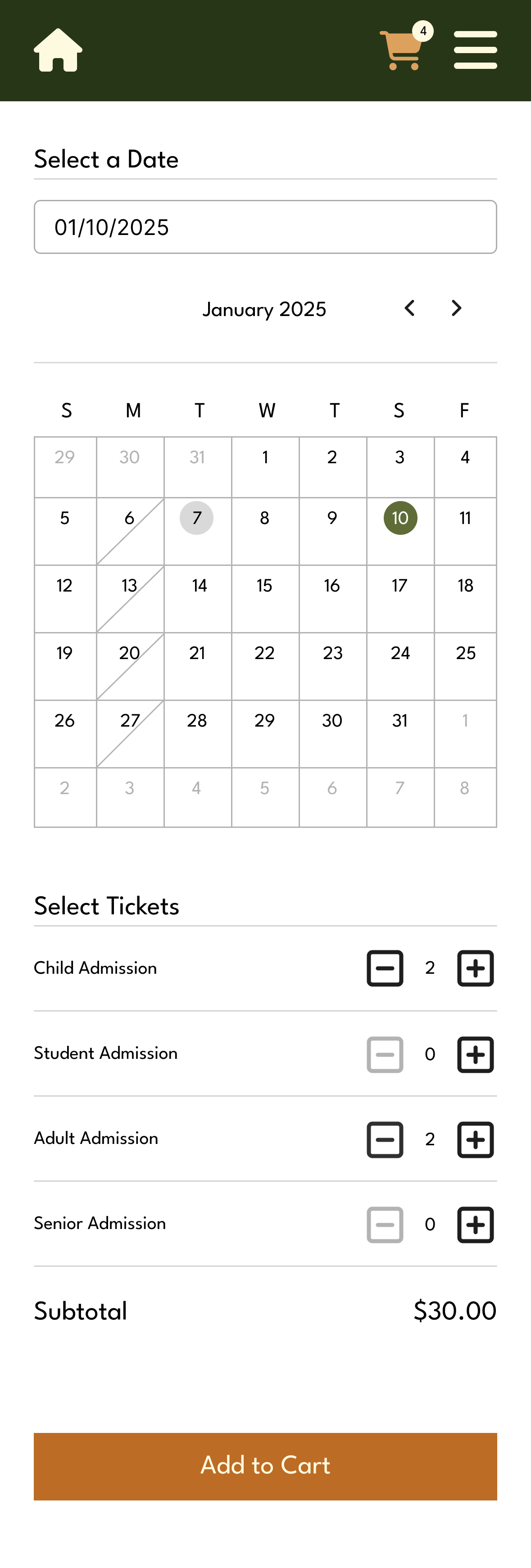The height and width of the screenshot is (1568, 531).
Task: Decrease Child Admission ticket count
Action: tap(385, 968)
